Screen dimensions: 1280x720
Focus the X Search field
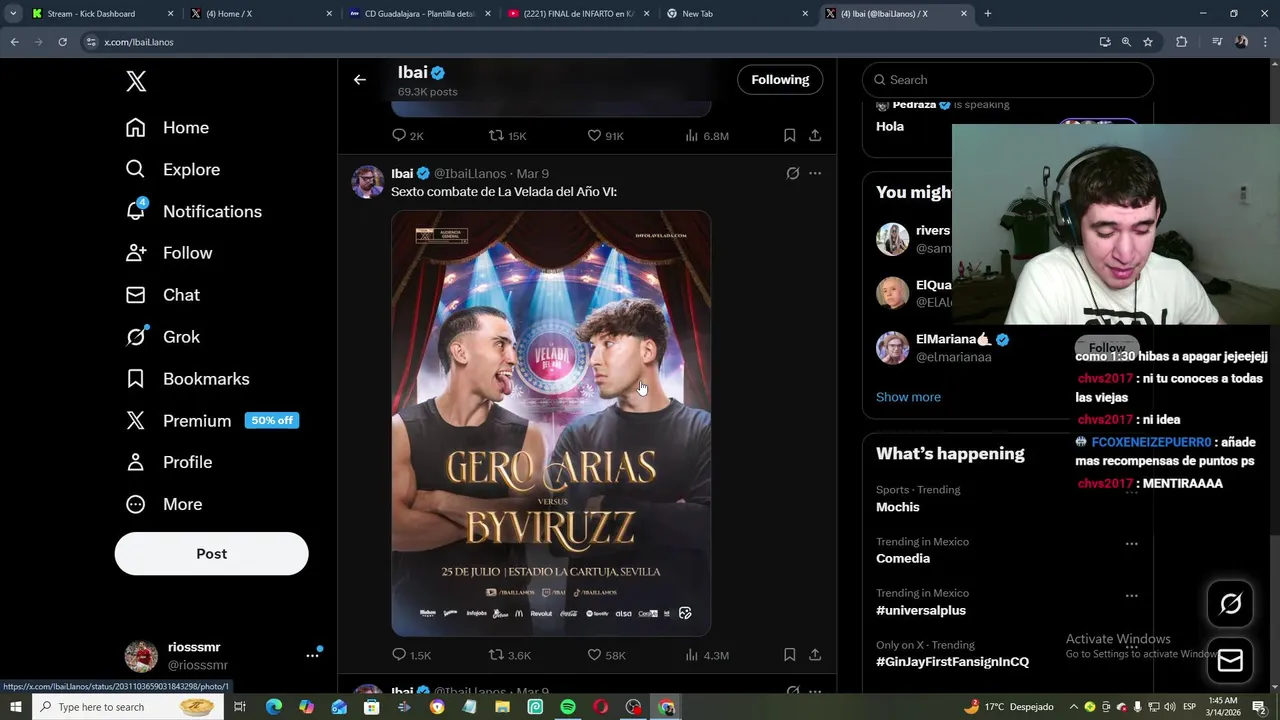click(x=1008, y=80)
